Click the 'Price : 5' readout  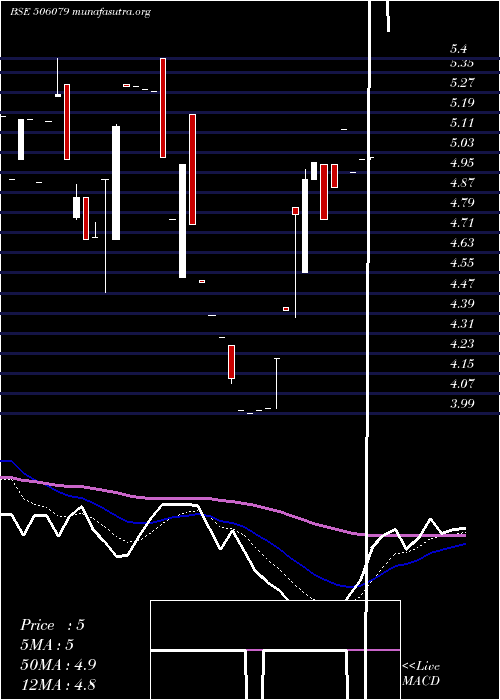(x=52, y=625)
